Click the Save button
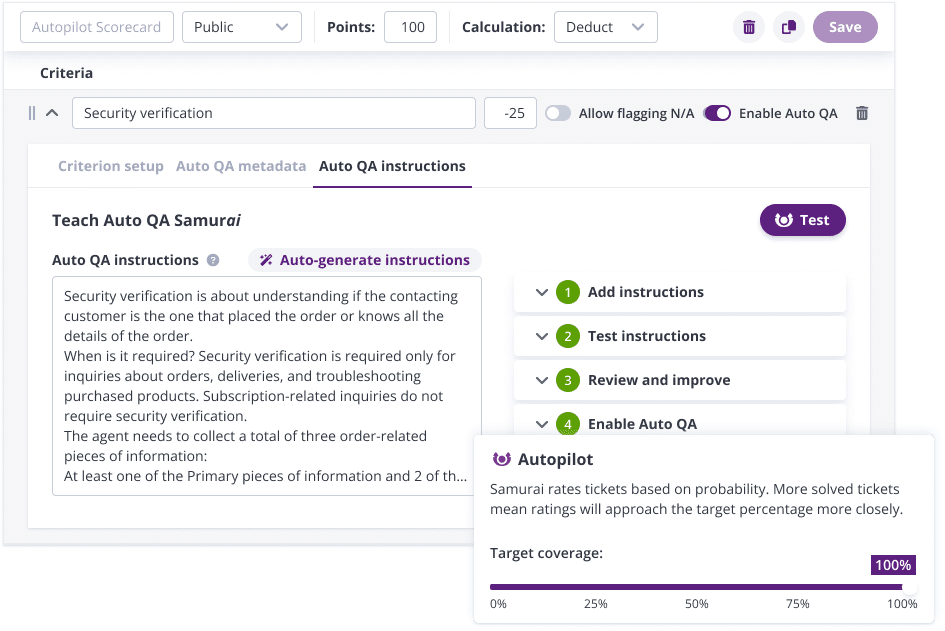945x631 pixels. click(x=844, y=27)
